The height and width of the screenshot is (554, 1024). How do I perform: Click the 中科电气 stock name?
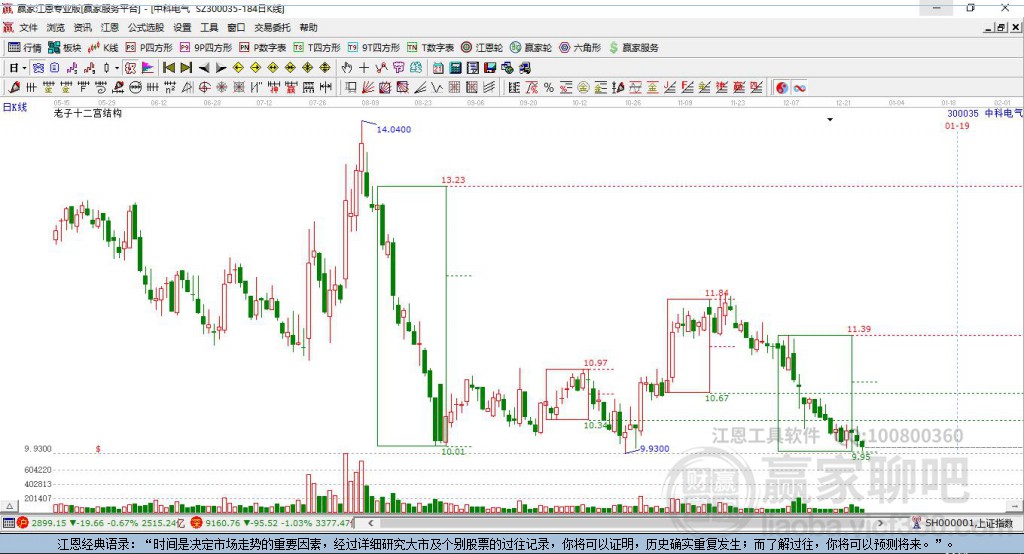(x=1003, y=113)
